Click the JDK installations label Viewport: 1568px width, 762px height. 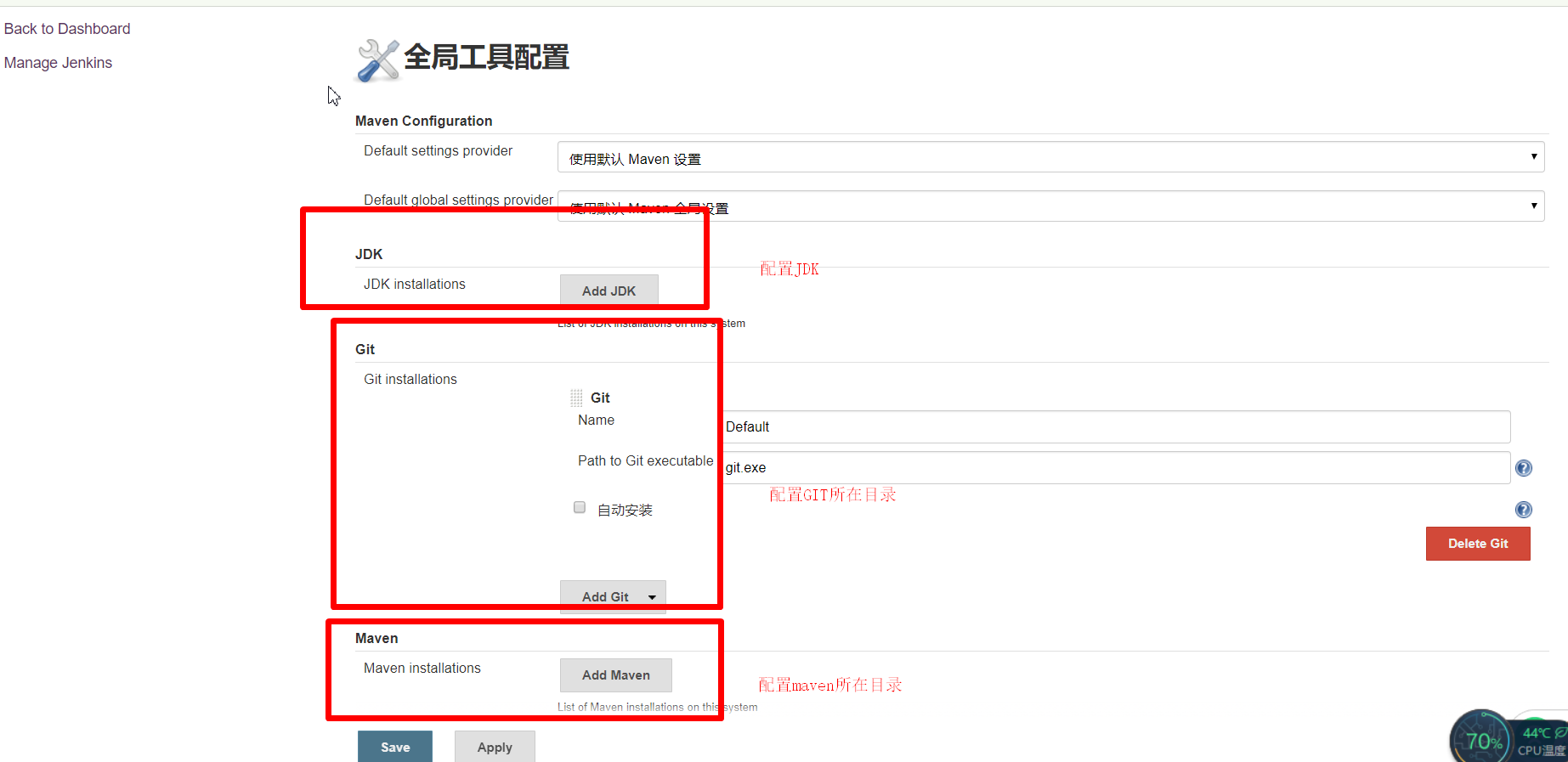[415, 284]
